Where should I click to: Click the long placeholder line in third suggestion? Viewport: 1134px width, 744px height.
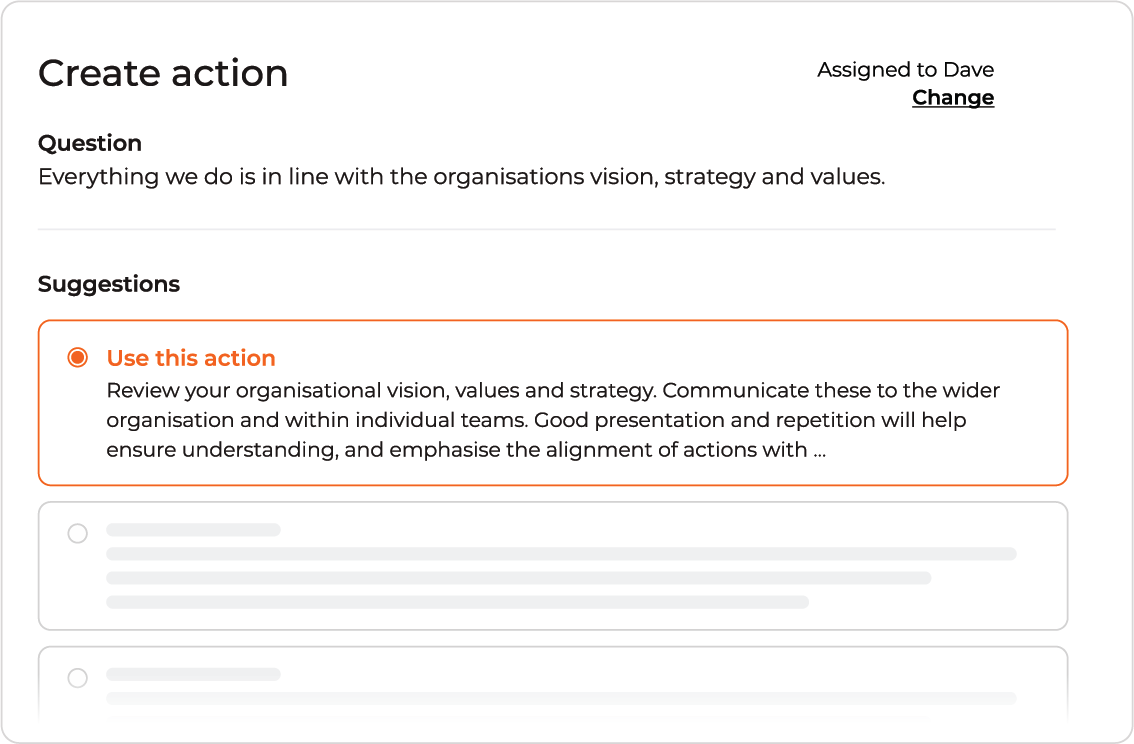coord(560,698)
